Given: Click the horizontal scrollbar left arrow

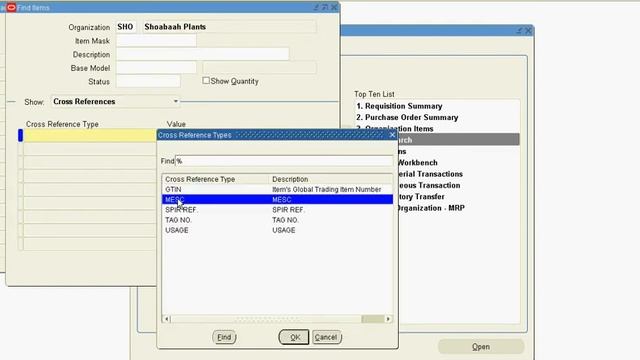Looking at the screenshot, I should (167, 319).
